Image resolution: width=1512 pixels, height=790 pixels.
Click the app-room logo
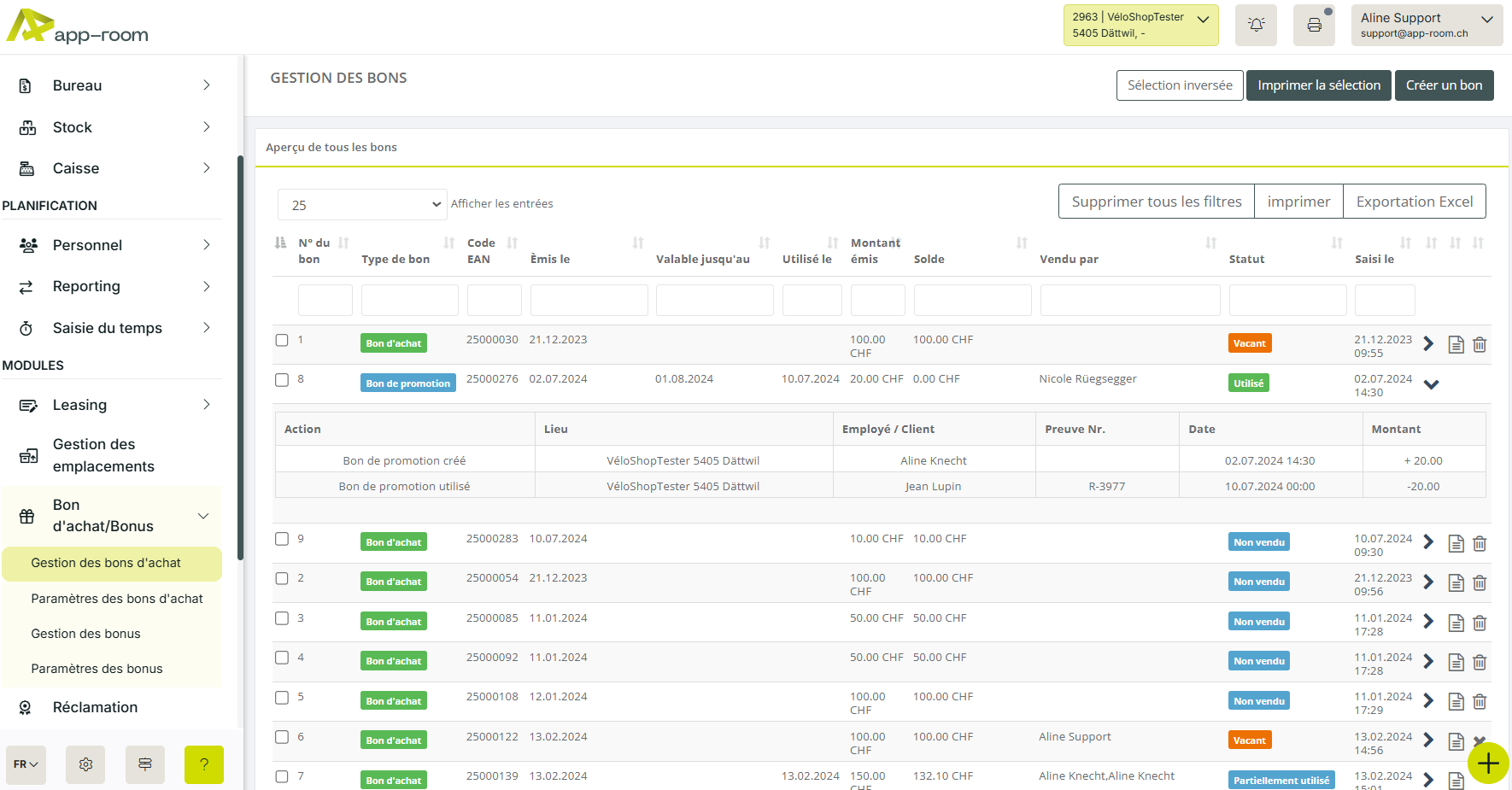click(x=78, y=26)
